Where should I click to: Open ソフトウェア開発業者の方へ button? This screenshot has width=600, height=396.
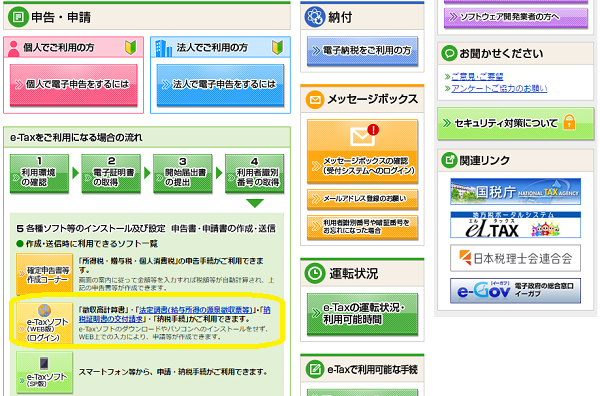(x=516, y=17)
